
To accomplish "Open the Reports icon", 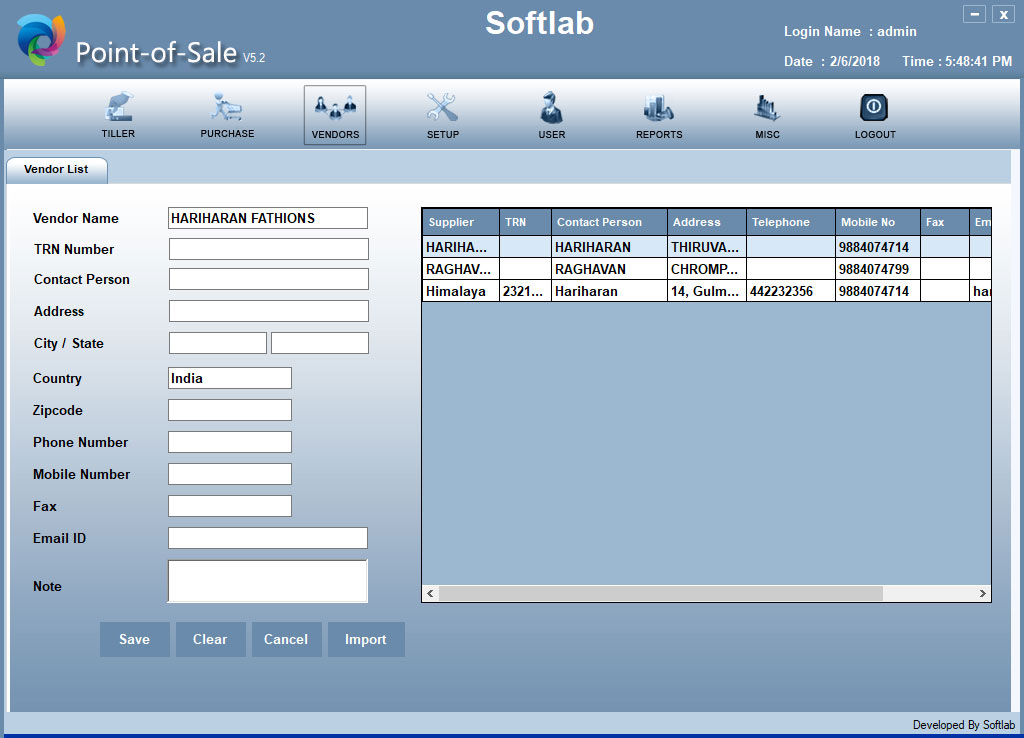I will [x=659, y=108].
